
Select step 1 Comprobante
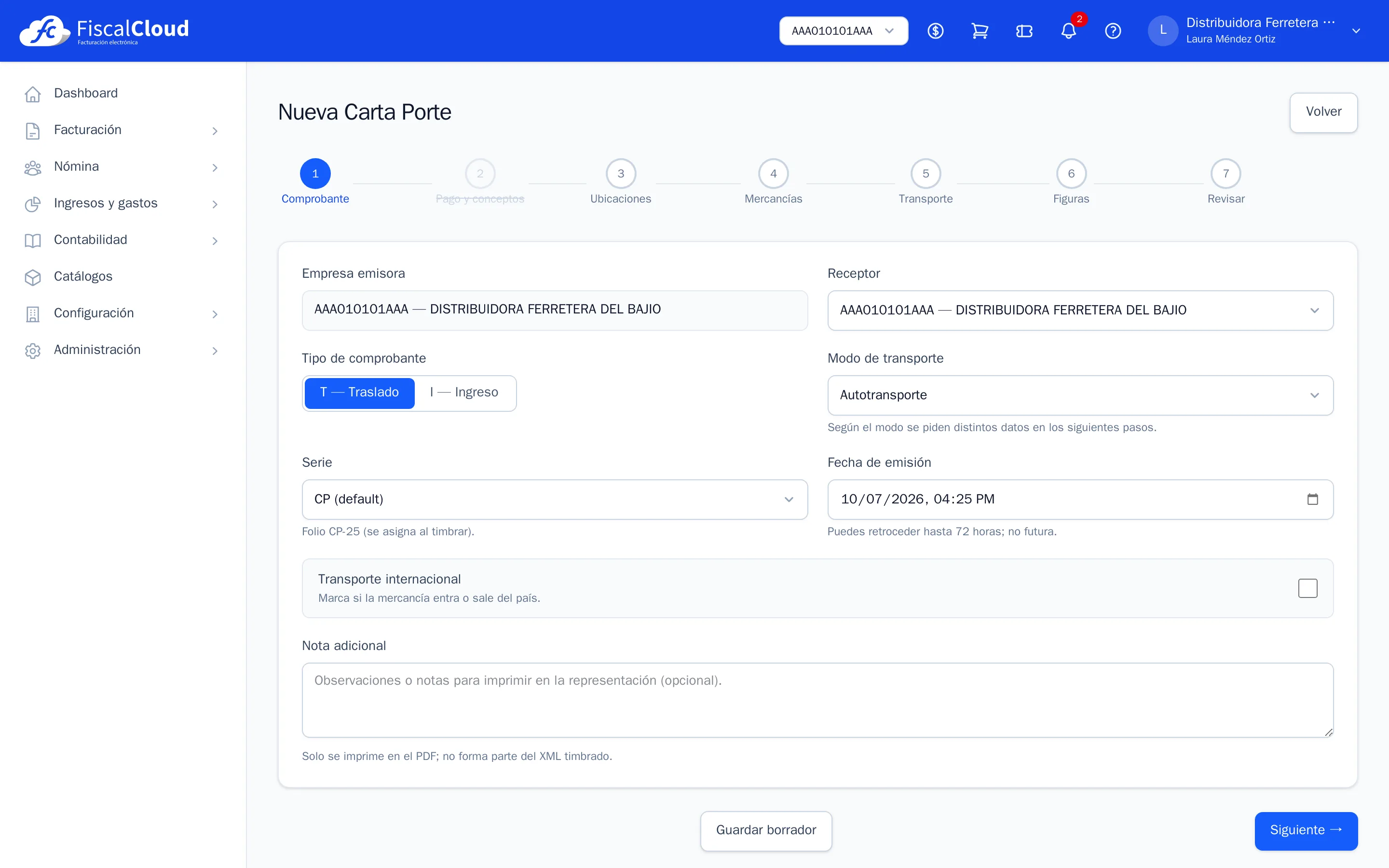[x=315, y=181]
